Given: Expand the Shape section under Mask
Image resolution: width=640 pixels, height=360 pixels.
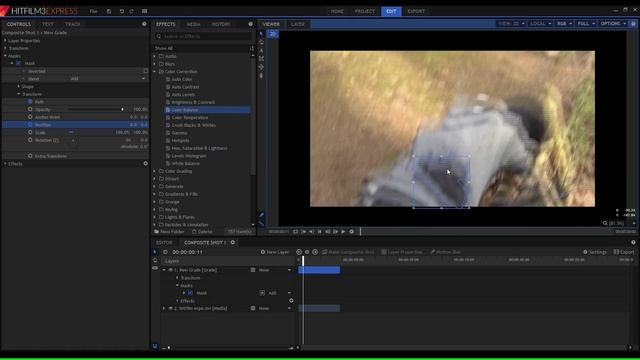Looking at the screenshot, I should coord(19,87).
